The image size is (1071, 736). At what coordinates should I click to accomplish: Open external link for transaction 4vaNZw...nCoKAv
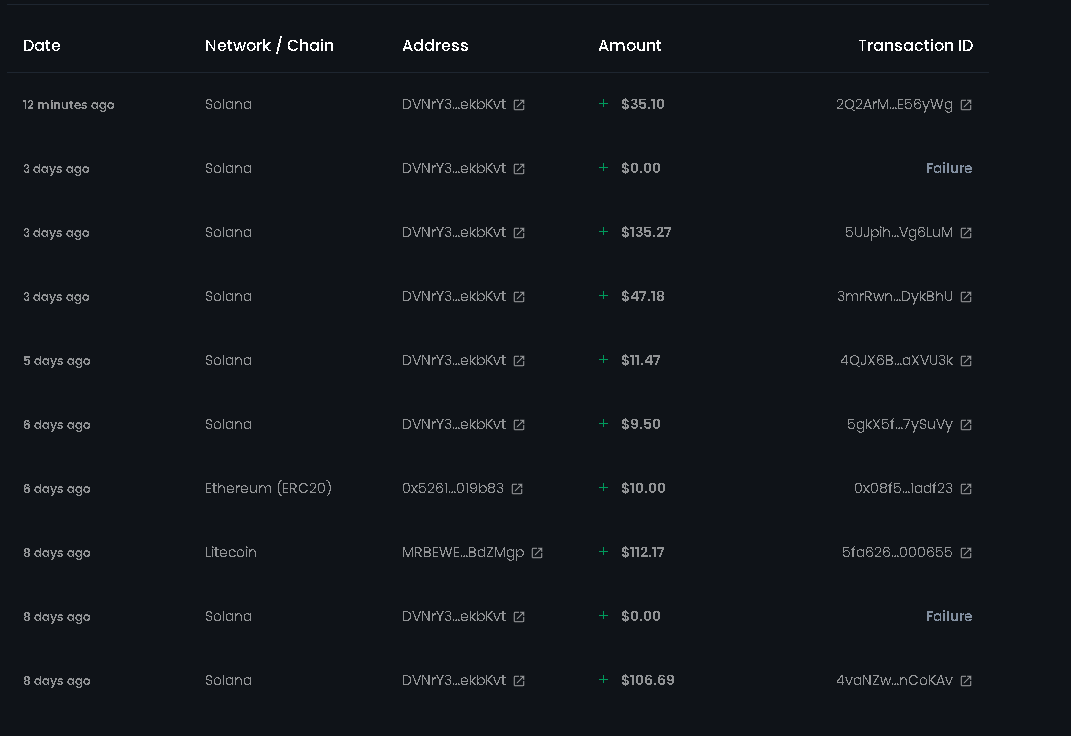click(966, 681)
